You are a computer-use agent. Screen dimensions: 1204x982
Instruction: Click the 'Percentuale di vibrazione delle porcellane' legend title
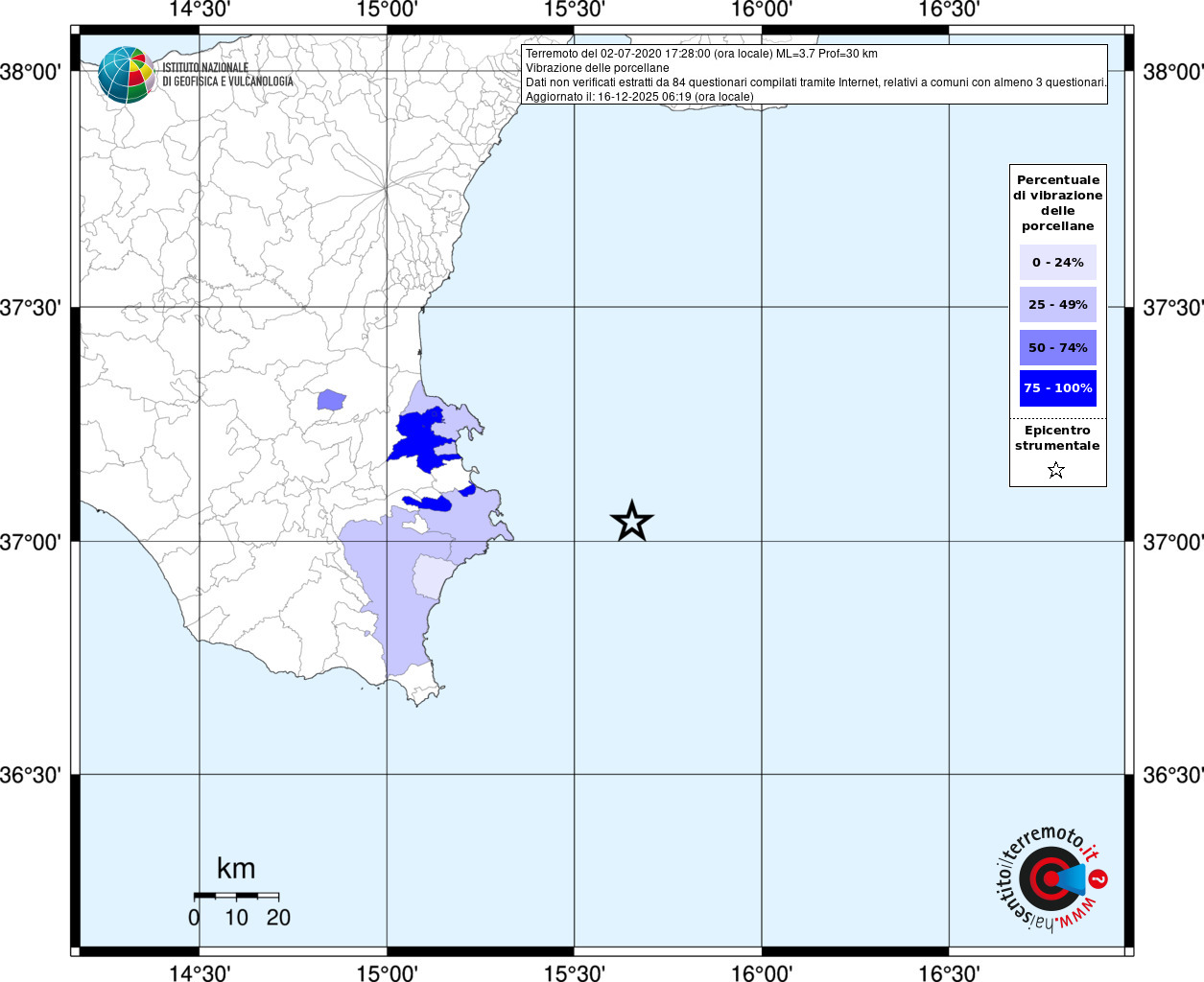pyautogui.click(x=1057, y=202)
